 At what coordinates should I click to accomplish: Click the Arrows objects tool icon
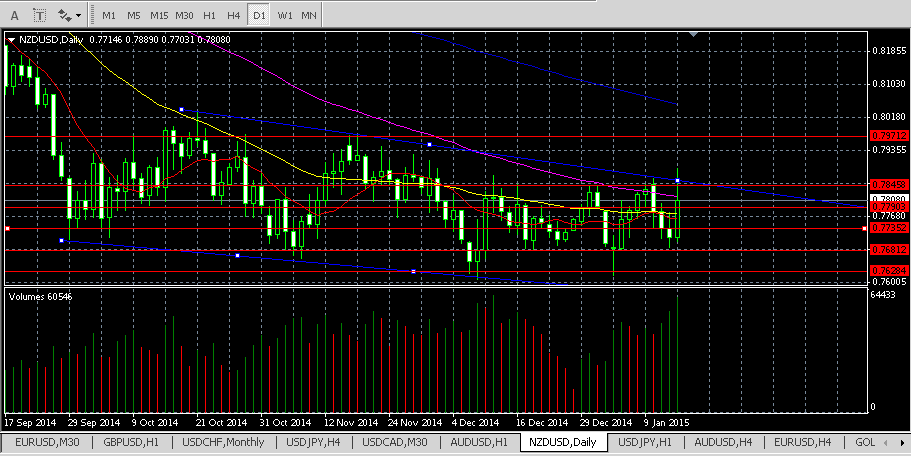click(x=64, y=15)
